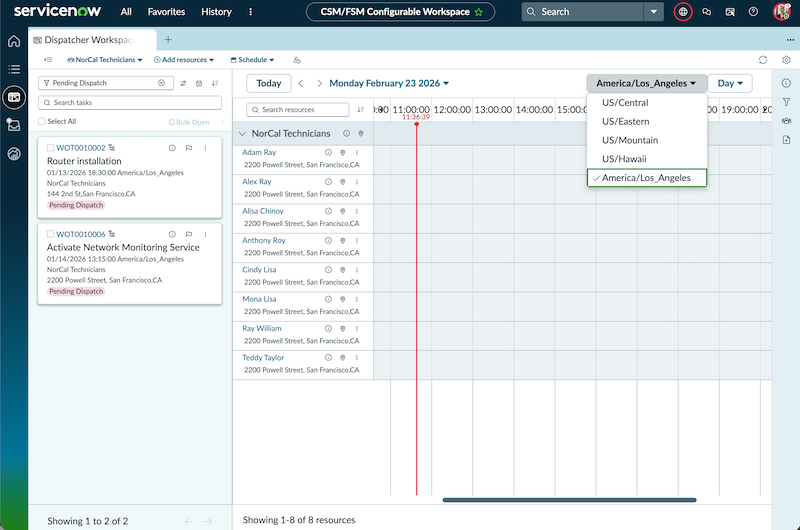Viewport: 800px width, 530px height.
Task: Click the sort tasks icon
Action: click(x=215, y=83)
